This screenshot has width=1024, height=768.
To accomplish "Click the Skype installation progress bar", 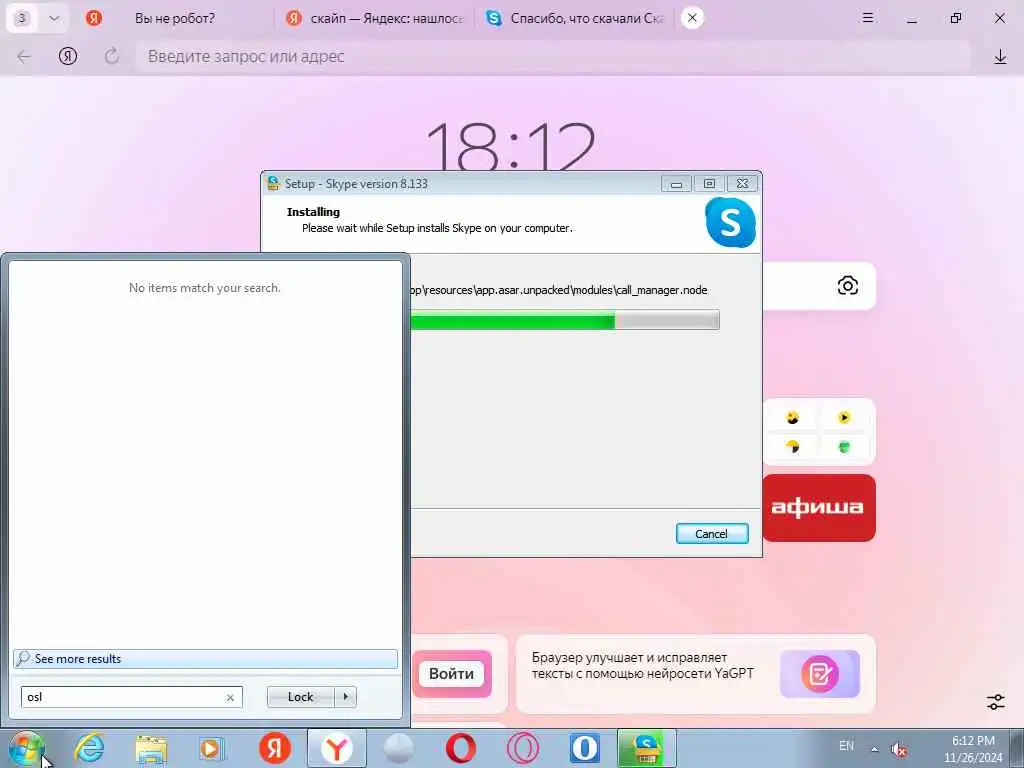I will click(565, 320).
